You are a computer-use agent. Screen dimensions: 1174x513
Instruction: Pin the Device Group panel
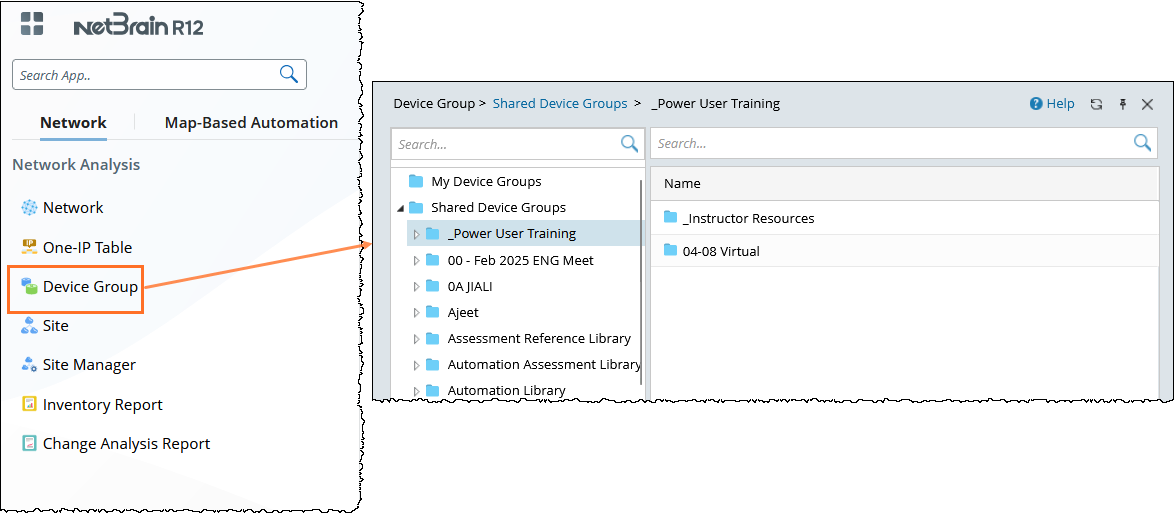1122,105
